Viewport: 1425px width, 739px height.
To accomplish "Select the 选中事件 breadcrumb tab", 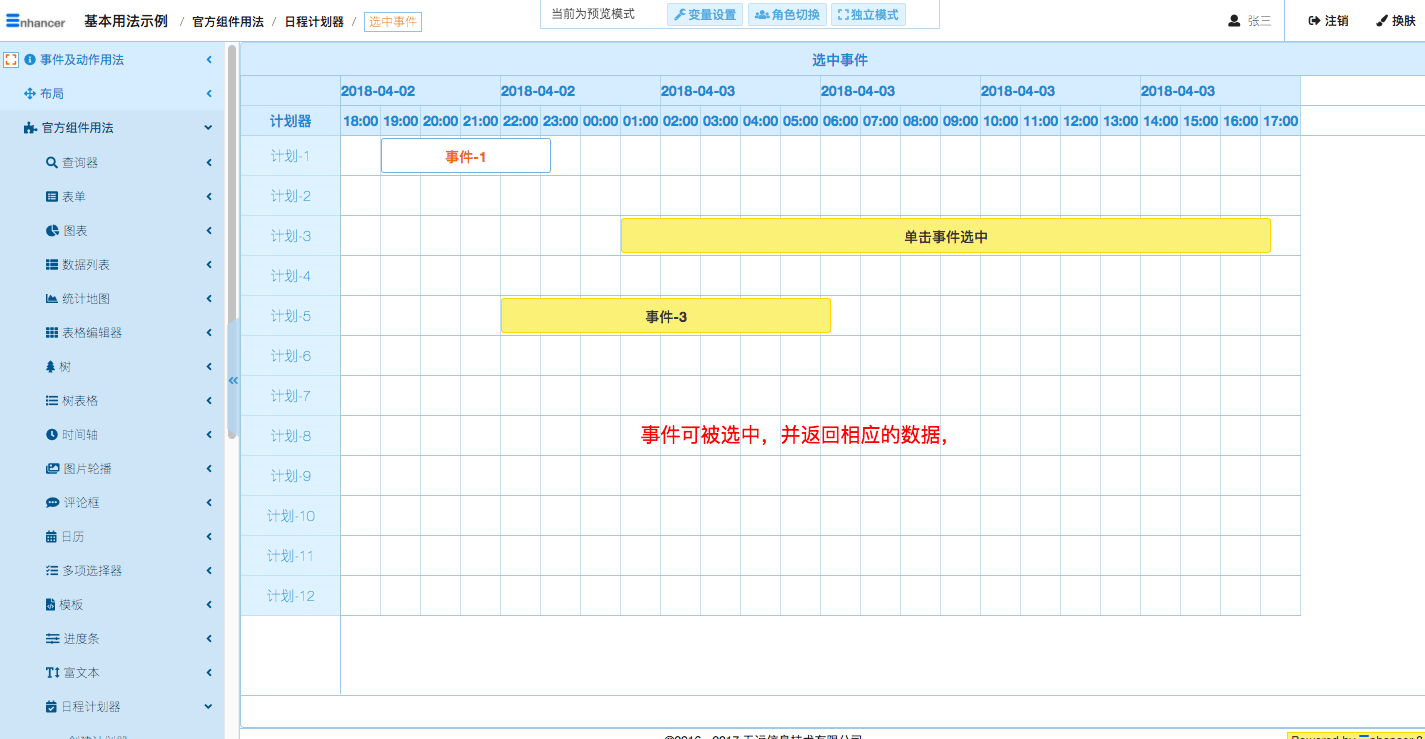I will tap(392, 22).
